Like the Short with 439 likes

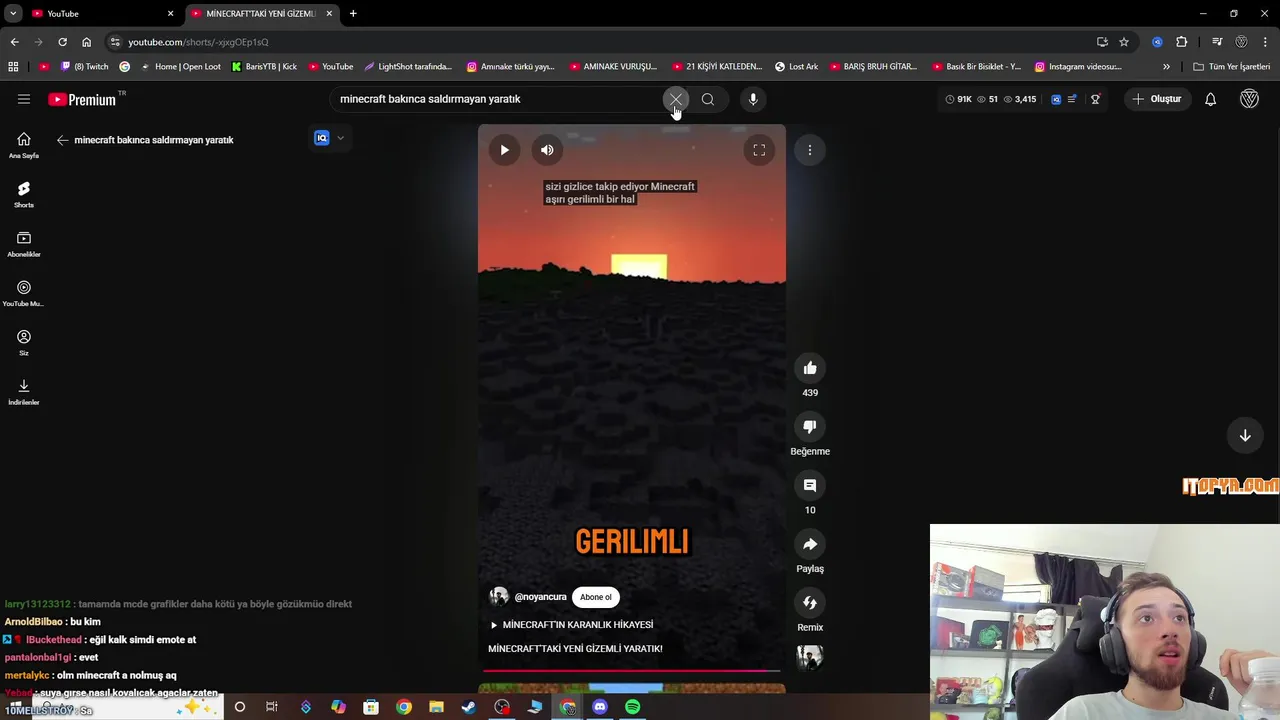click(810, 368)
